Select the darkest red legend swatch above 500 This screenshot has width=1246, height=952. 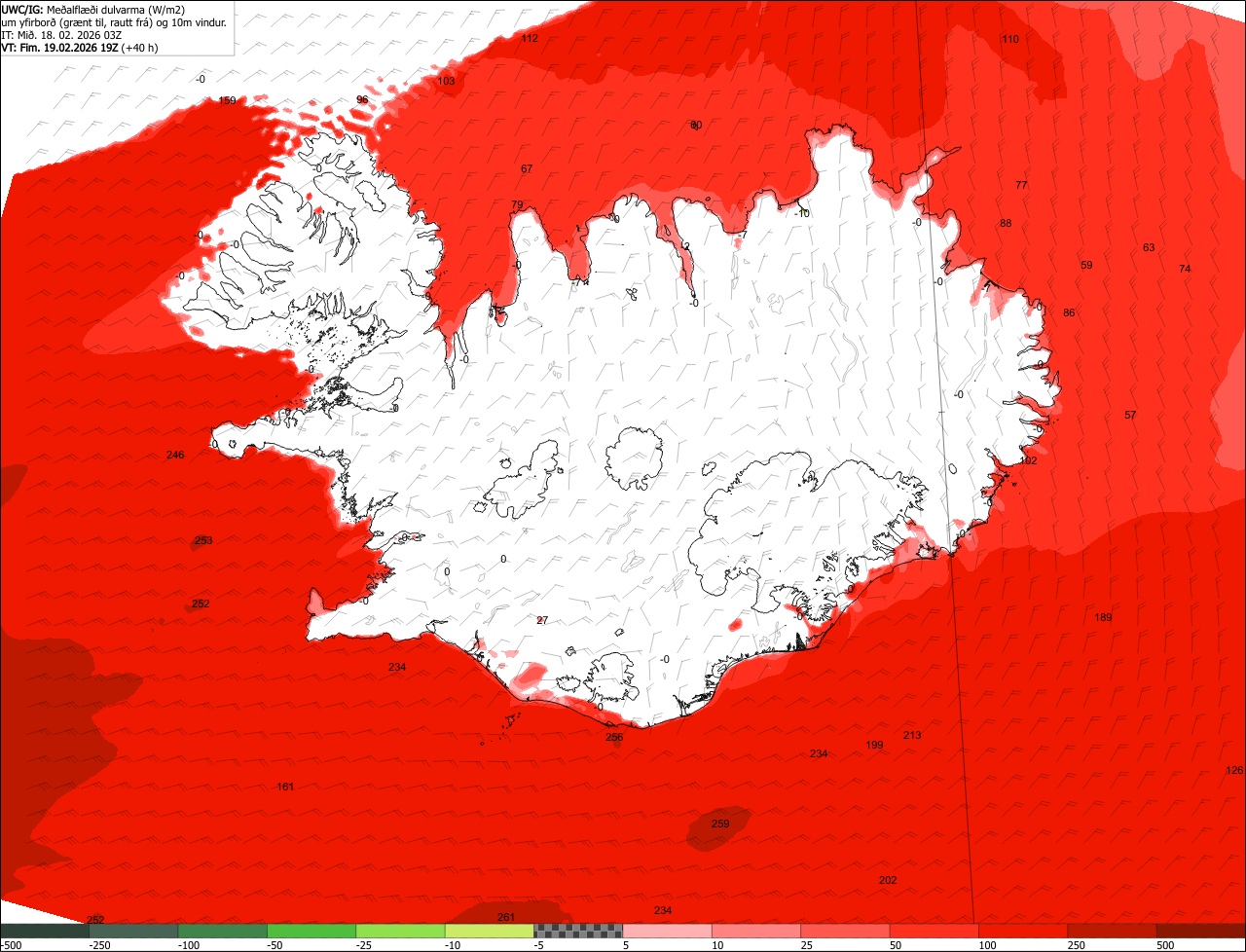pyautogui.click(x=1201, y=931)
